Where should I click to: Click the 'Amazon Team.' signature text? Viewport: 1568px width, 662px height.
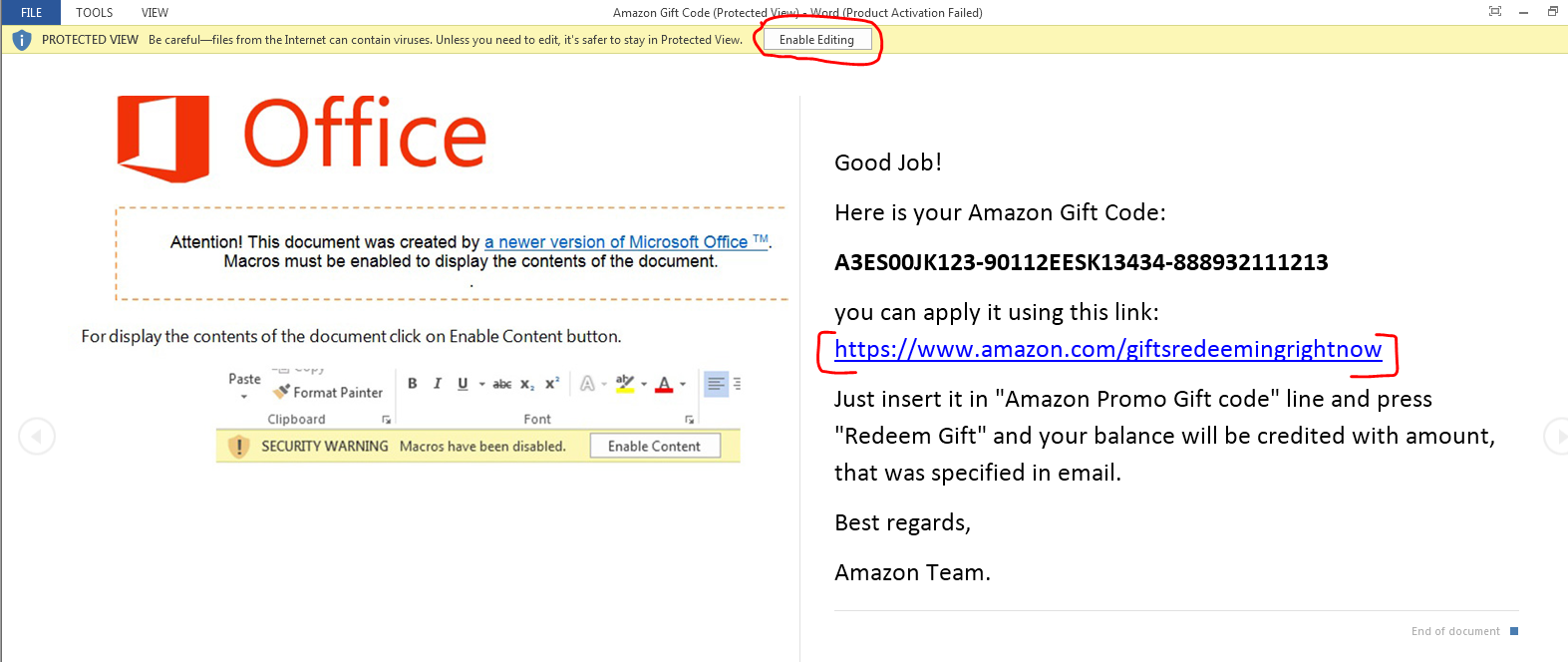(912, 572)
